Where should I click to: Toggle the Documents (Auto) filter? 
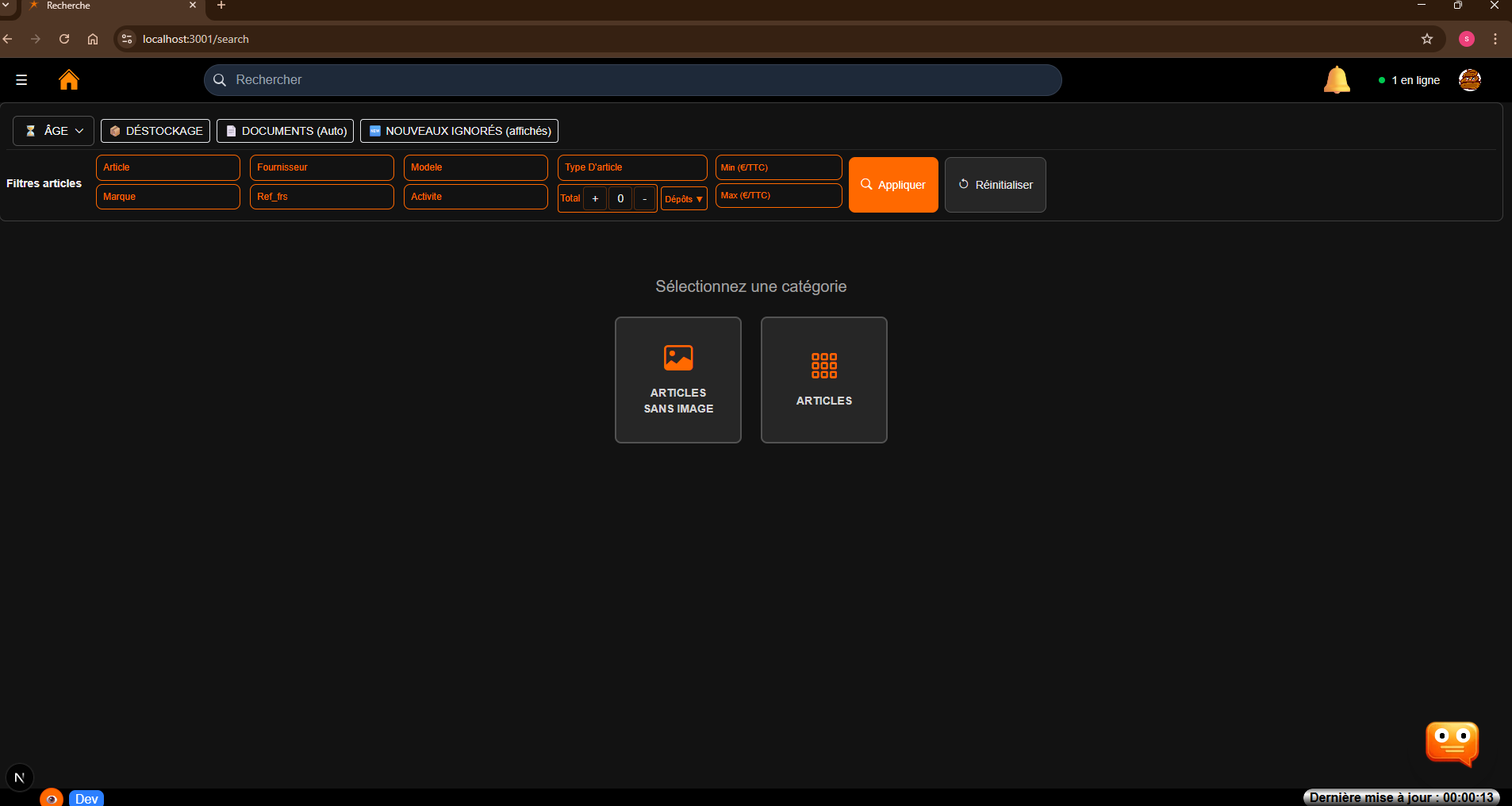click(285, 131)
